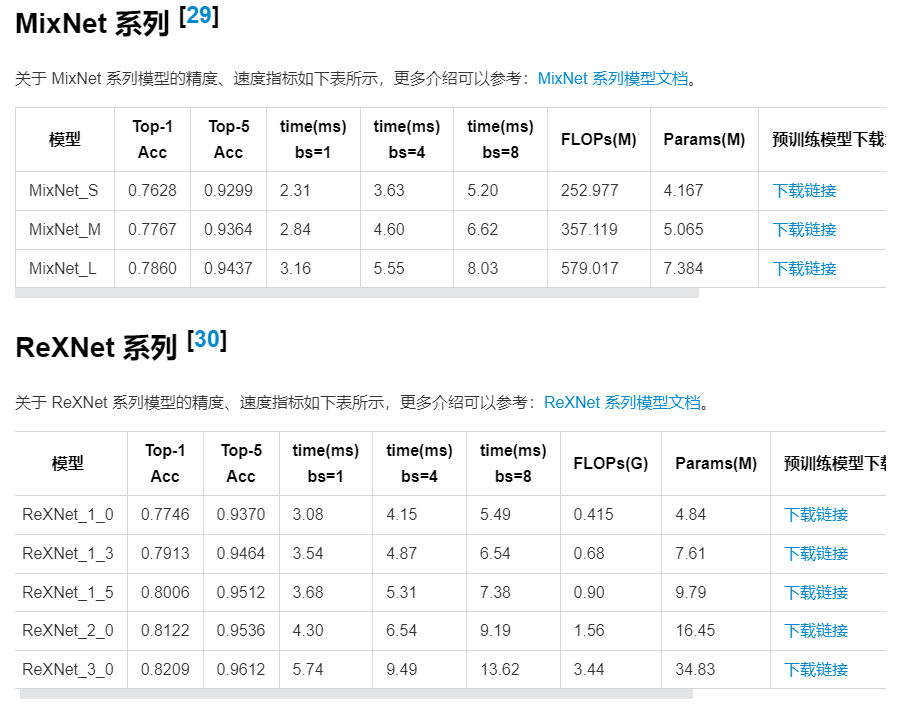This screenshot has width=911, height=707.
Task: Click Top-1 Acc value 0.7628
Action: (152, 191)
